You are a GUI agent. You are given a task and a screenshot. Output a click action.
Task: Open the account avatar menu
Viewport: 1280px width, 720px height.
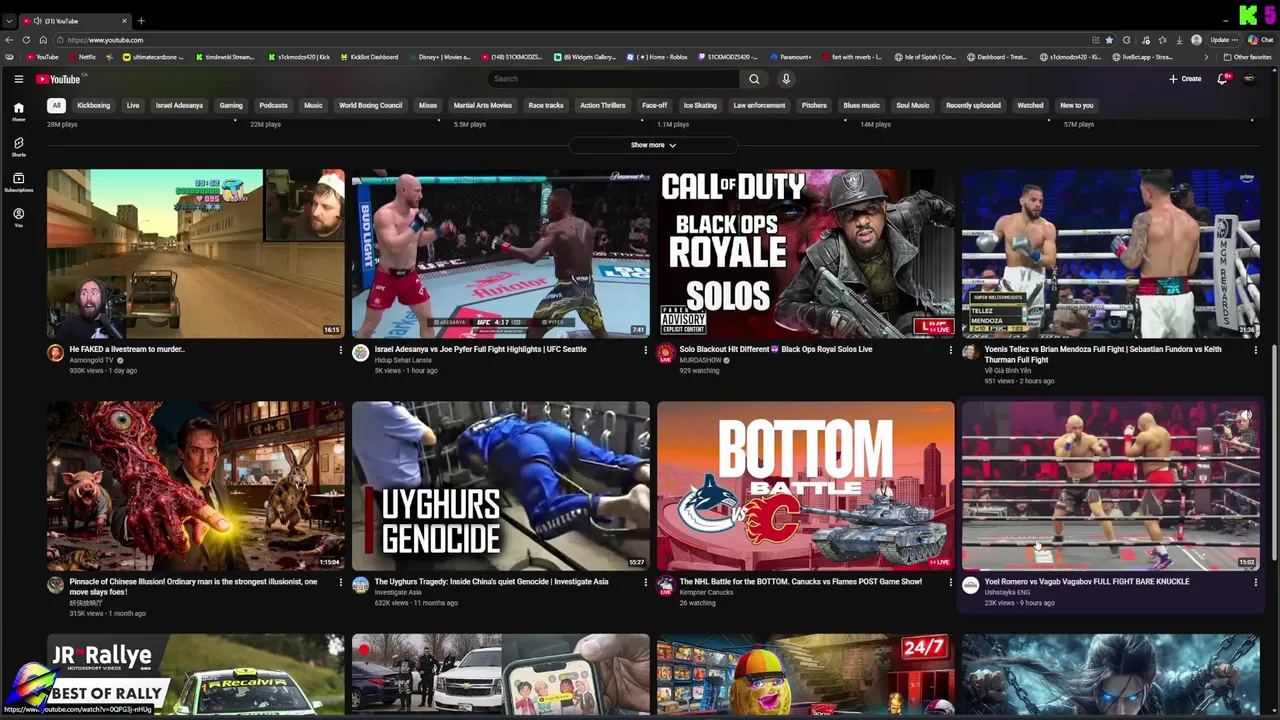[1249, 79]
